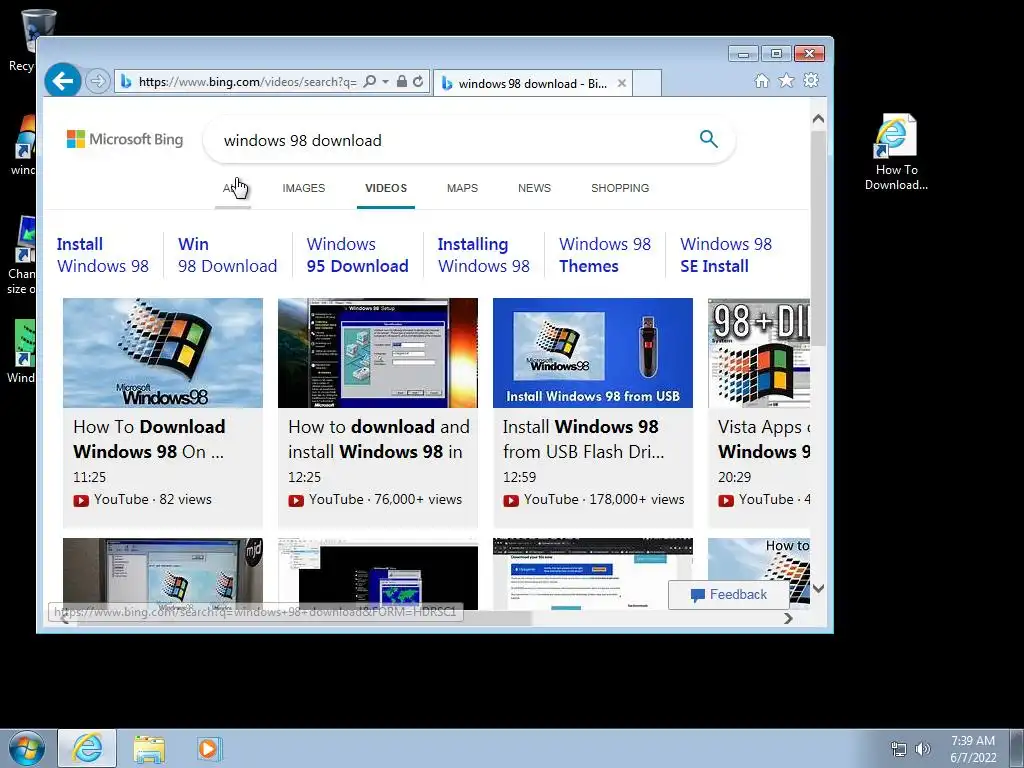Screen dimensions: 1024x768
Task: Open Favorites with the star icon
Action: pos(786,80)
